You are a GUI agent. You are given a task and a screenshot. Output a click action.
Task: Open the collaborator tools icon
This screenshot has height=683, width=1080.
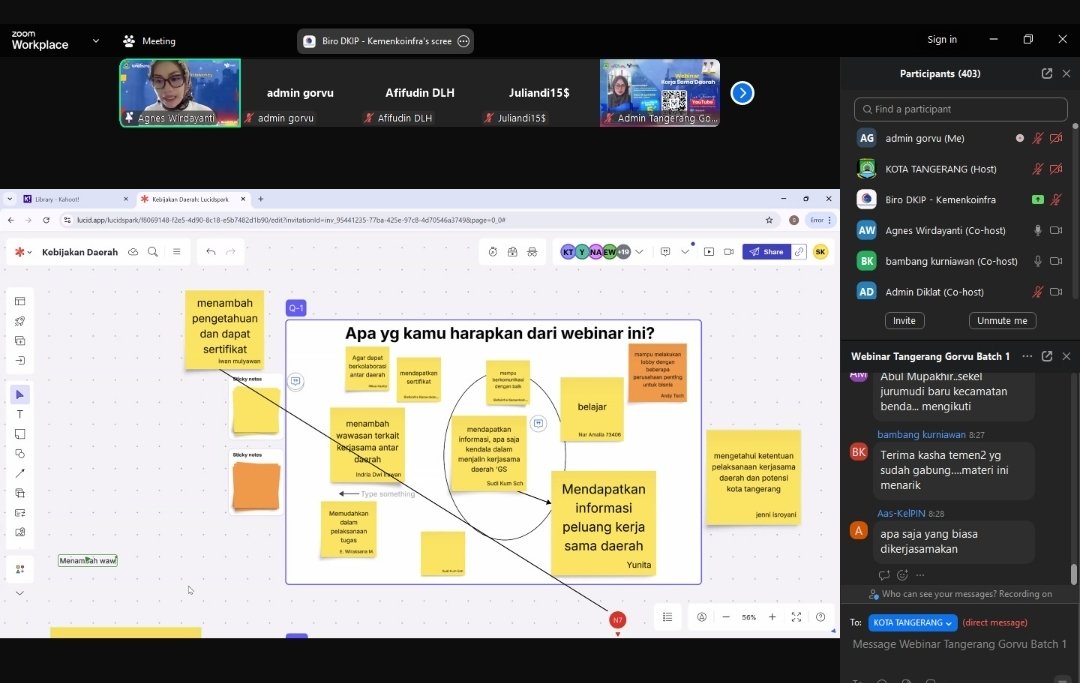click(20, 569)
